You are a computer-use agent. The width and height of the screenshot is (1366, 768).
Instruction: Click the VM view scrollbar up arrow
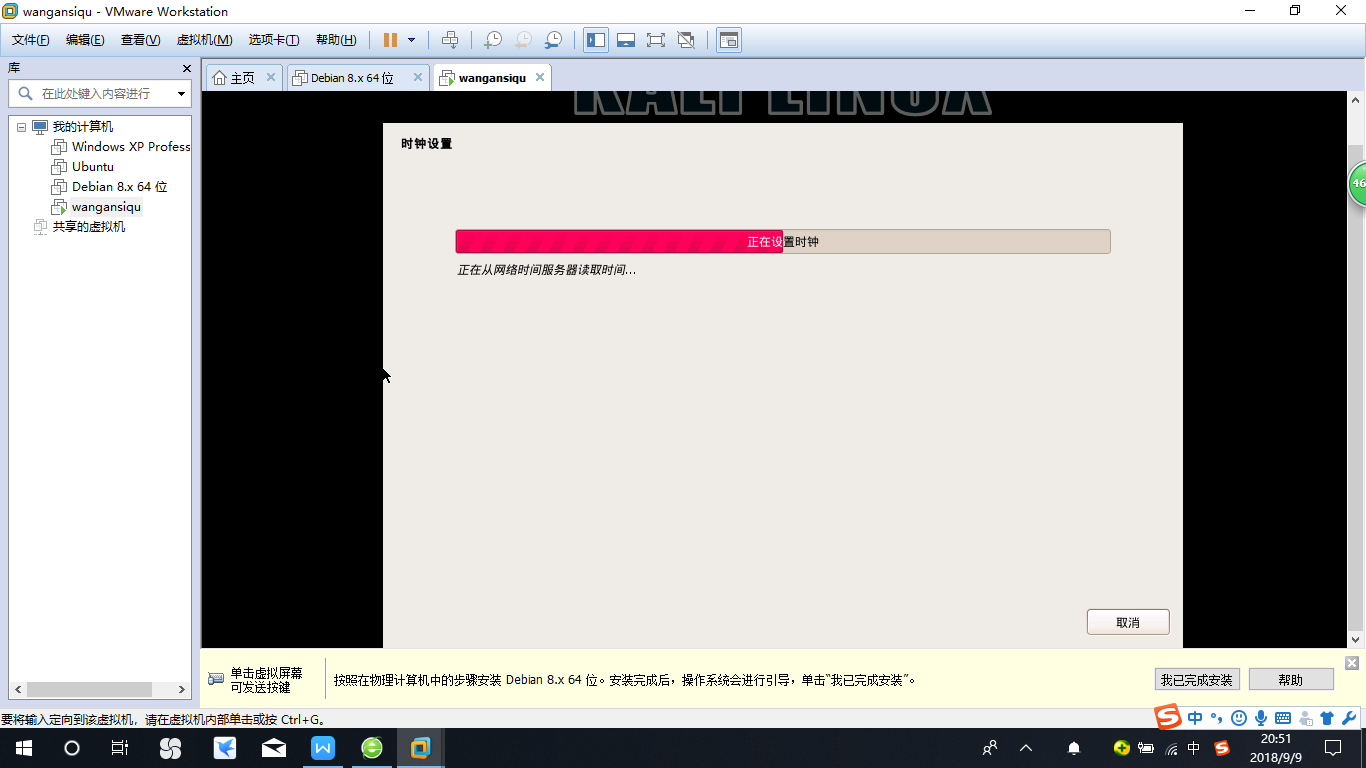click(x=1356, y=100)
